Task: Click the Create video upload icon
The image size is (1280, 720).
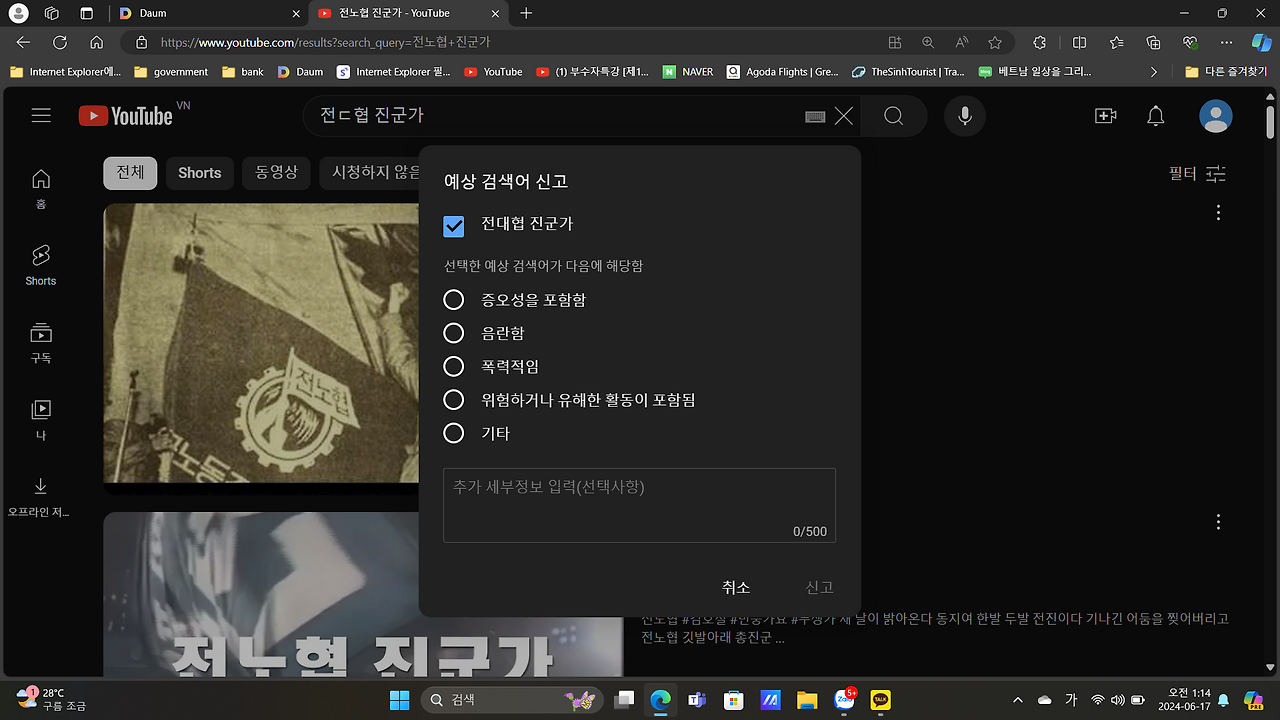Action: [1105, 115]
